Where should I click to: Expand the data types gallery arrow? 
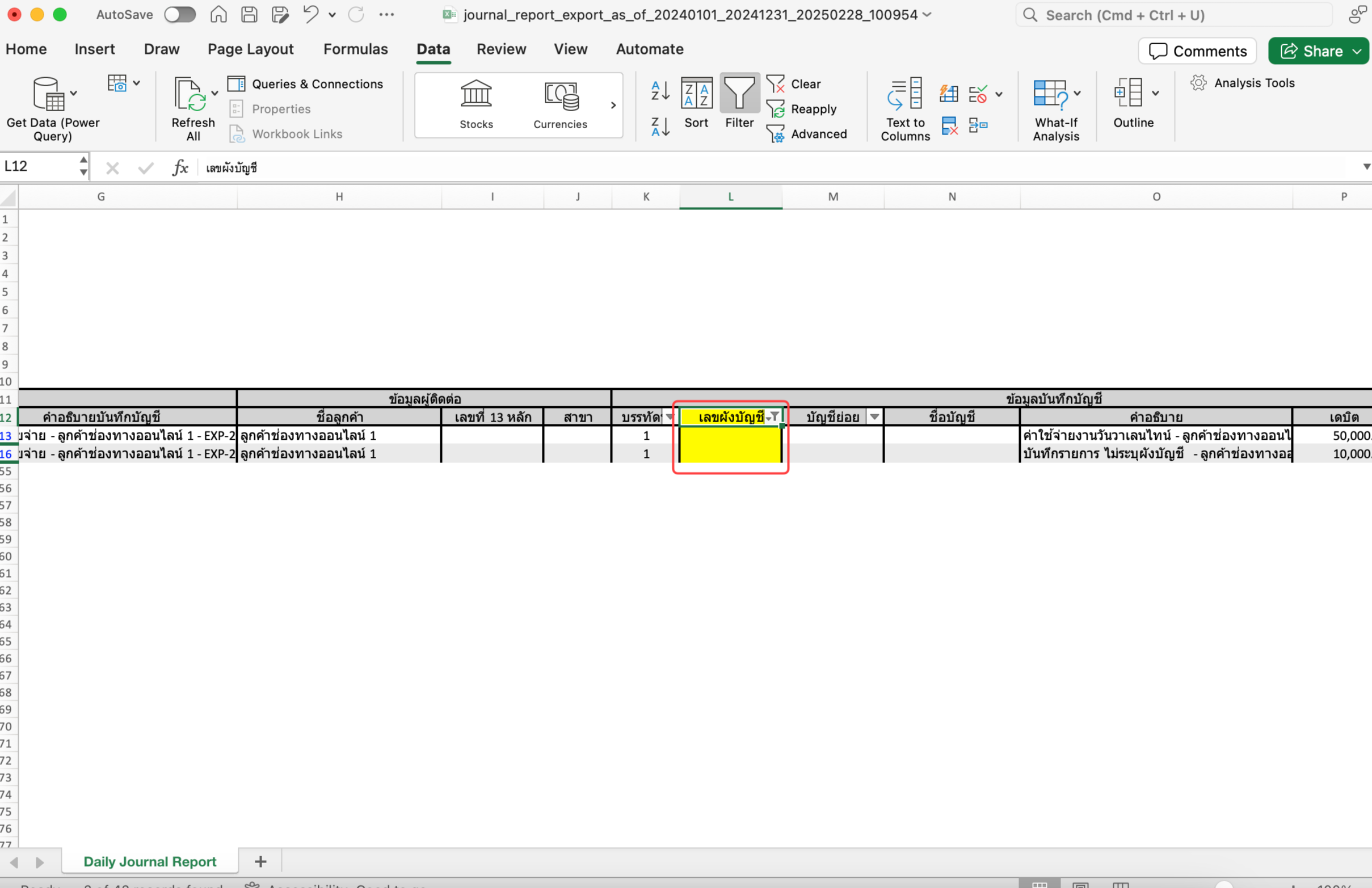pyautogui.click(x=613, y=105)
